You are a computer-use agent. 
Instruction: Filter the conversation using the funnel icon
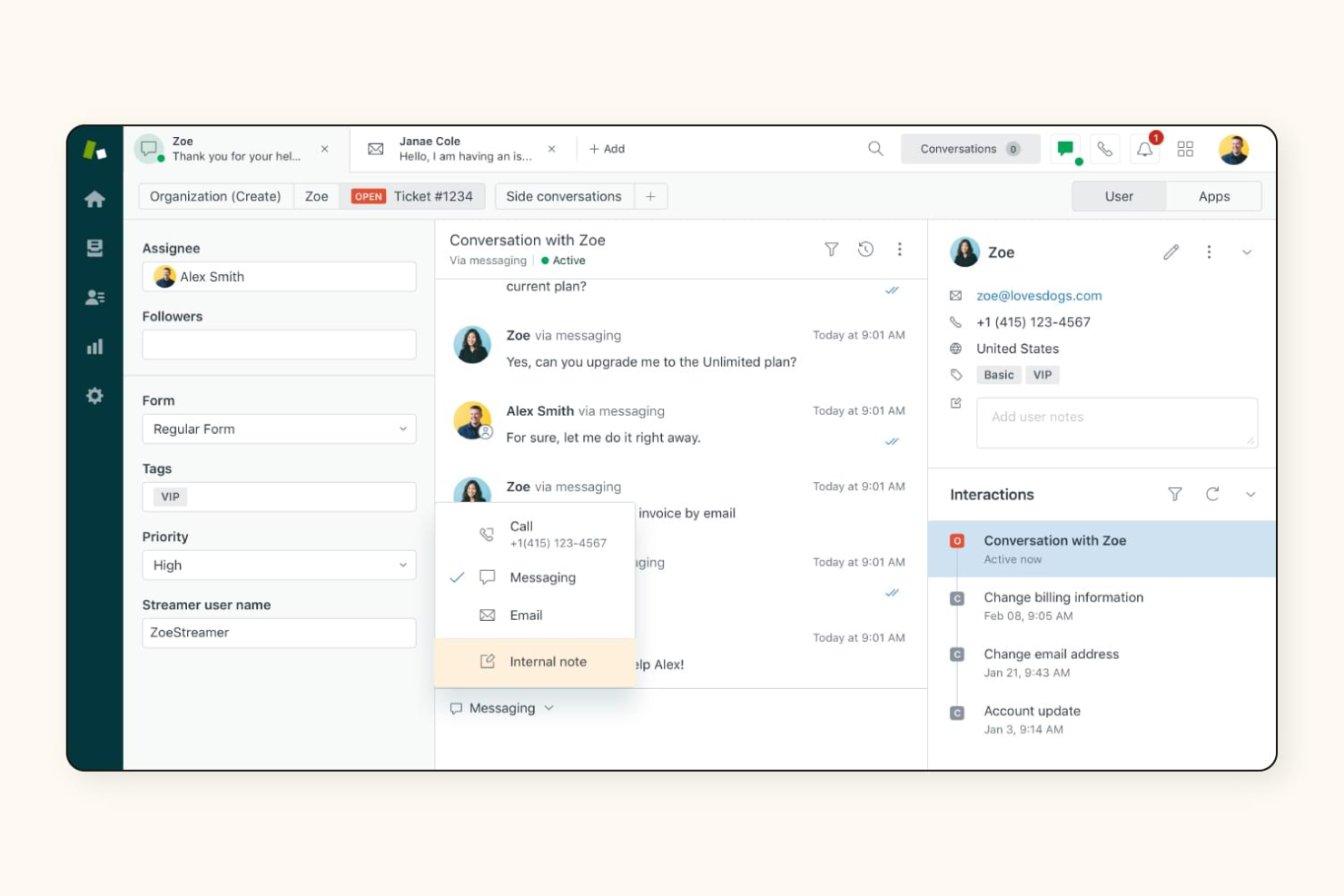[831, 249]
